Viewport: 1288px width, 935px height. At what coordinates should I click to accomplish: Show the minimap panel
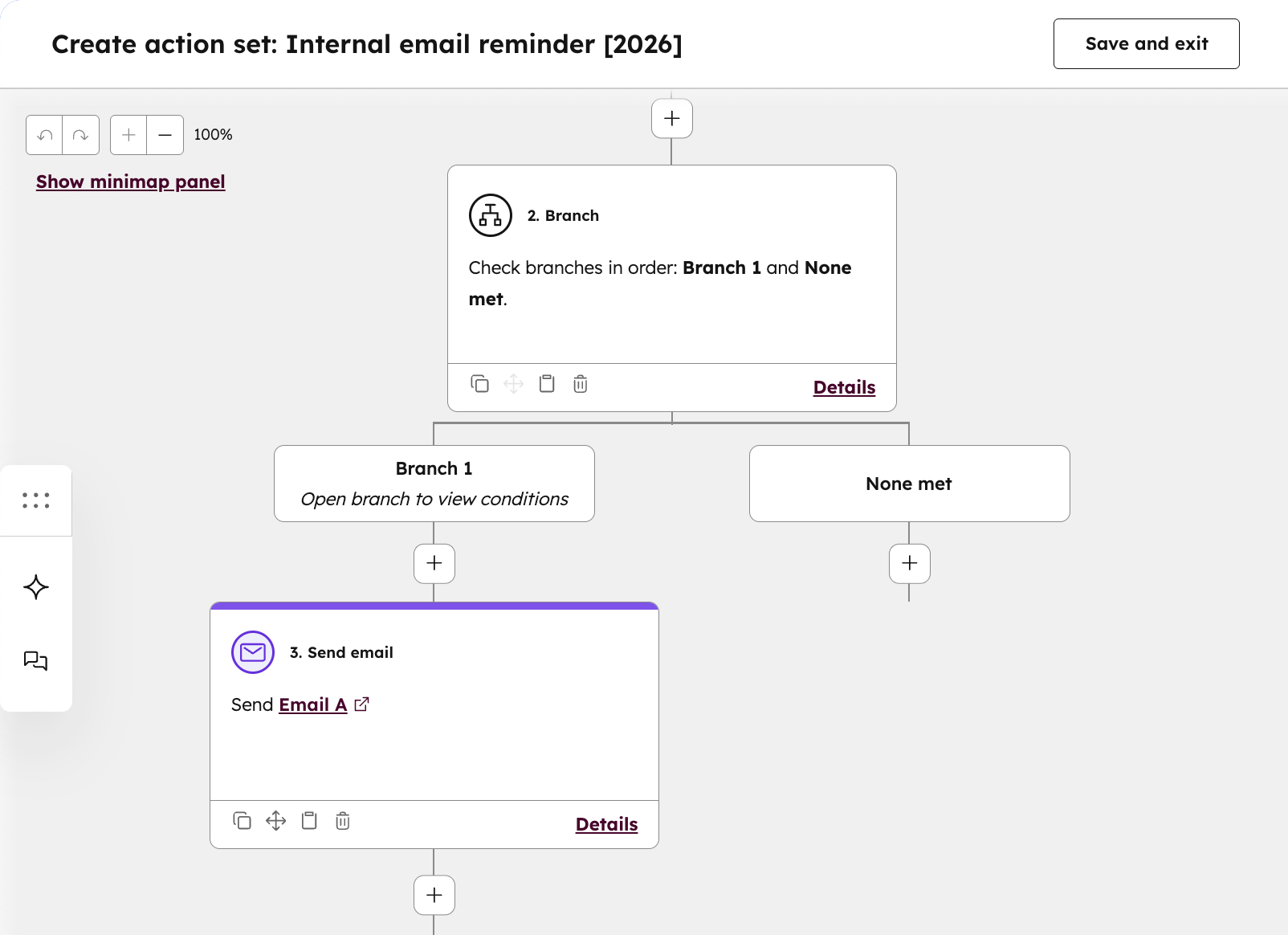tap(130, 182)
